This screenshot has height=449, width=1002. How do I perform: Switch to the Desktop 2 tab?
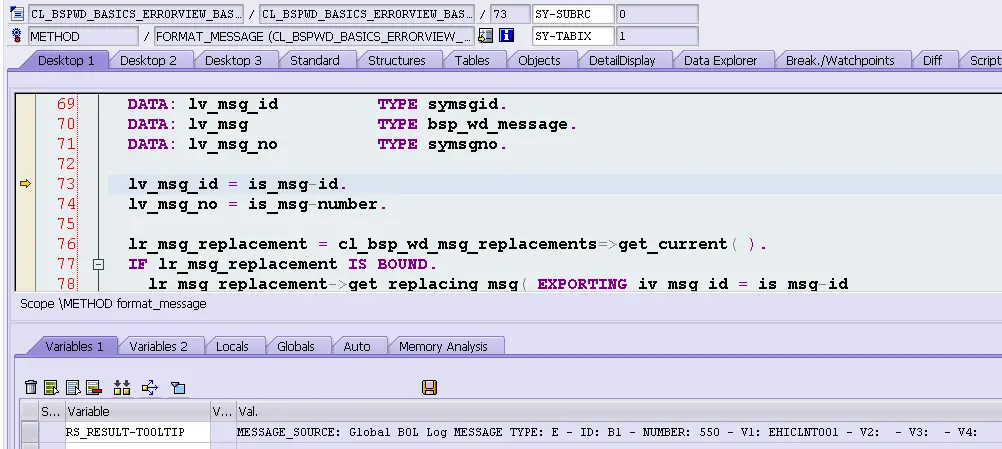tap(148, 61)
